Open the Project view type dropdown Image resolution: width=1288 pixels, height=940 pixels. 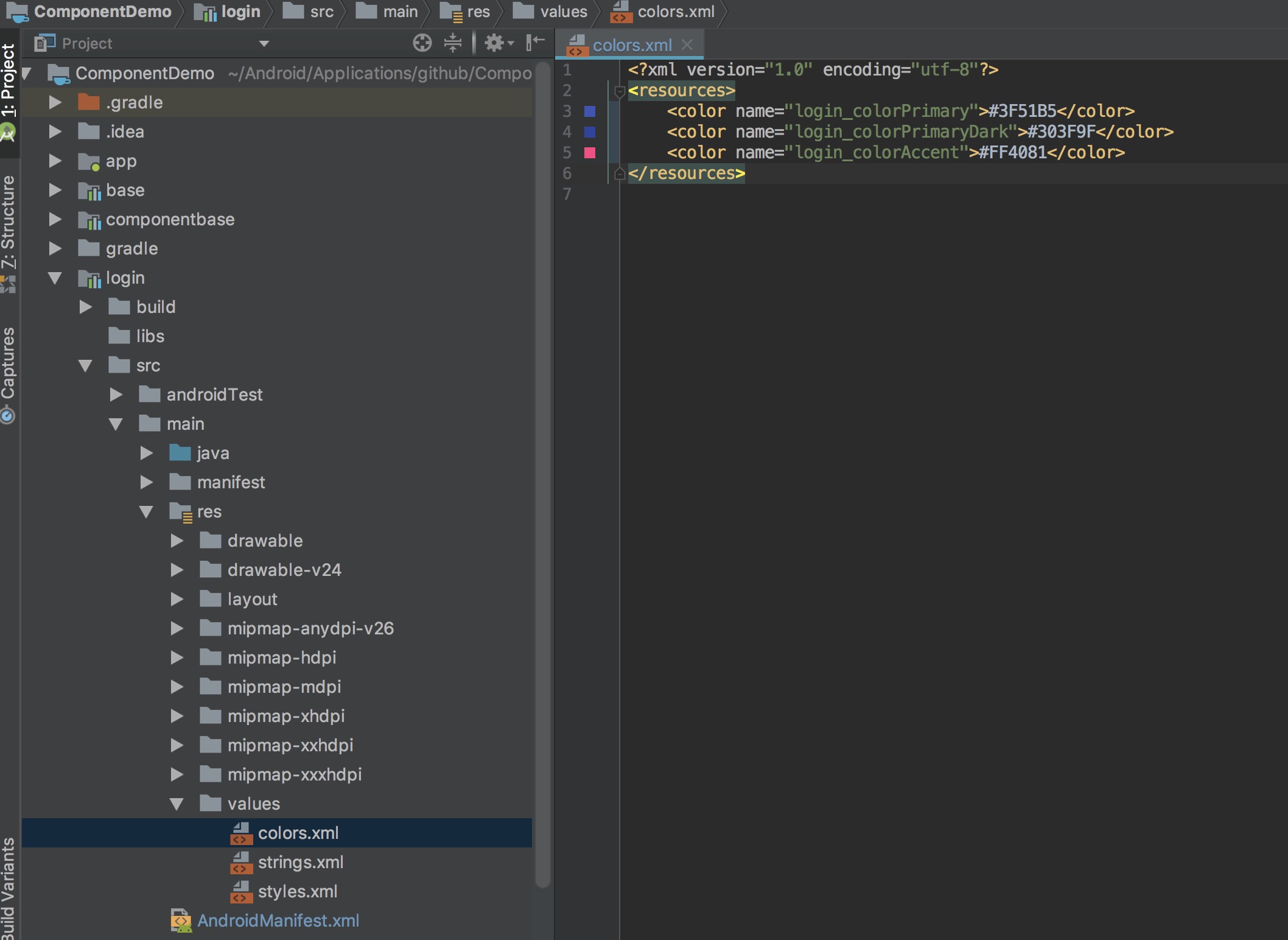[x=264, y=44]
